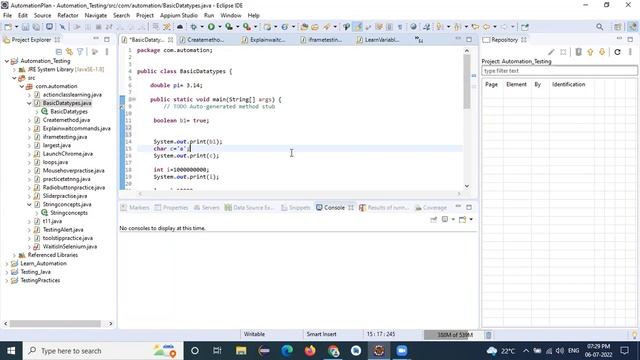The image size is (640, 360).
Task: Collapse the Automation_Testing project node
Action: pos(7,61)
